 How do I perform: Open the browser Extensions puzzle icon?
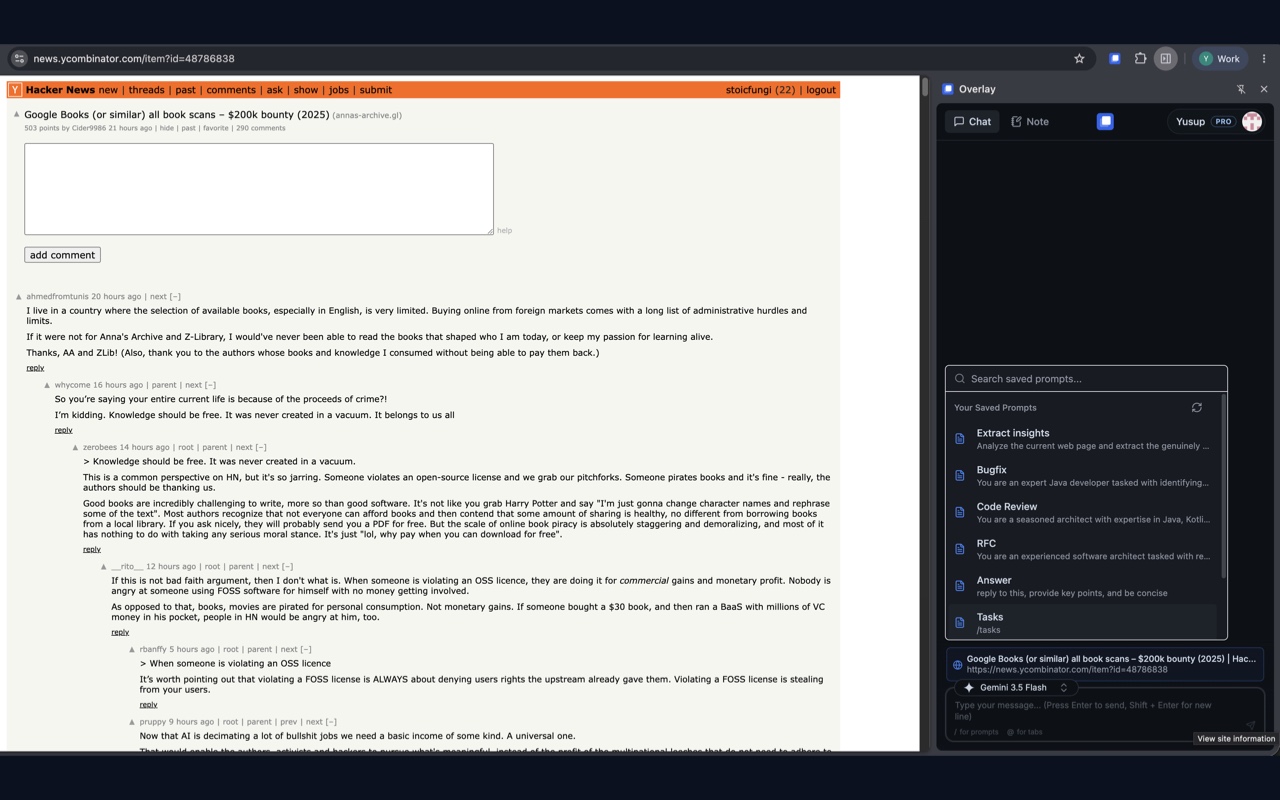[1140, 59]
